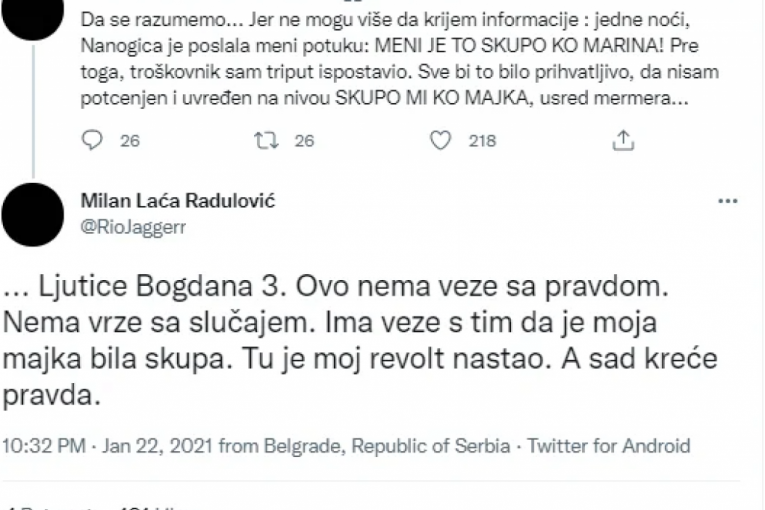This screenshot has width=765, height=510.
Task: Open the three-dot more options menu
Action: (x=727, y=201)
